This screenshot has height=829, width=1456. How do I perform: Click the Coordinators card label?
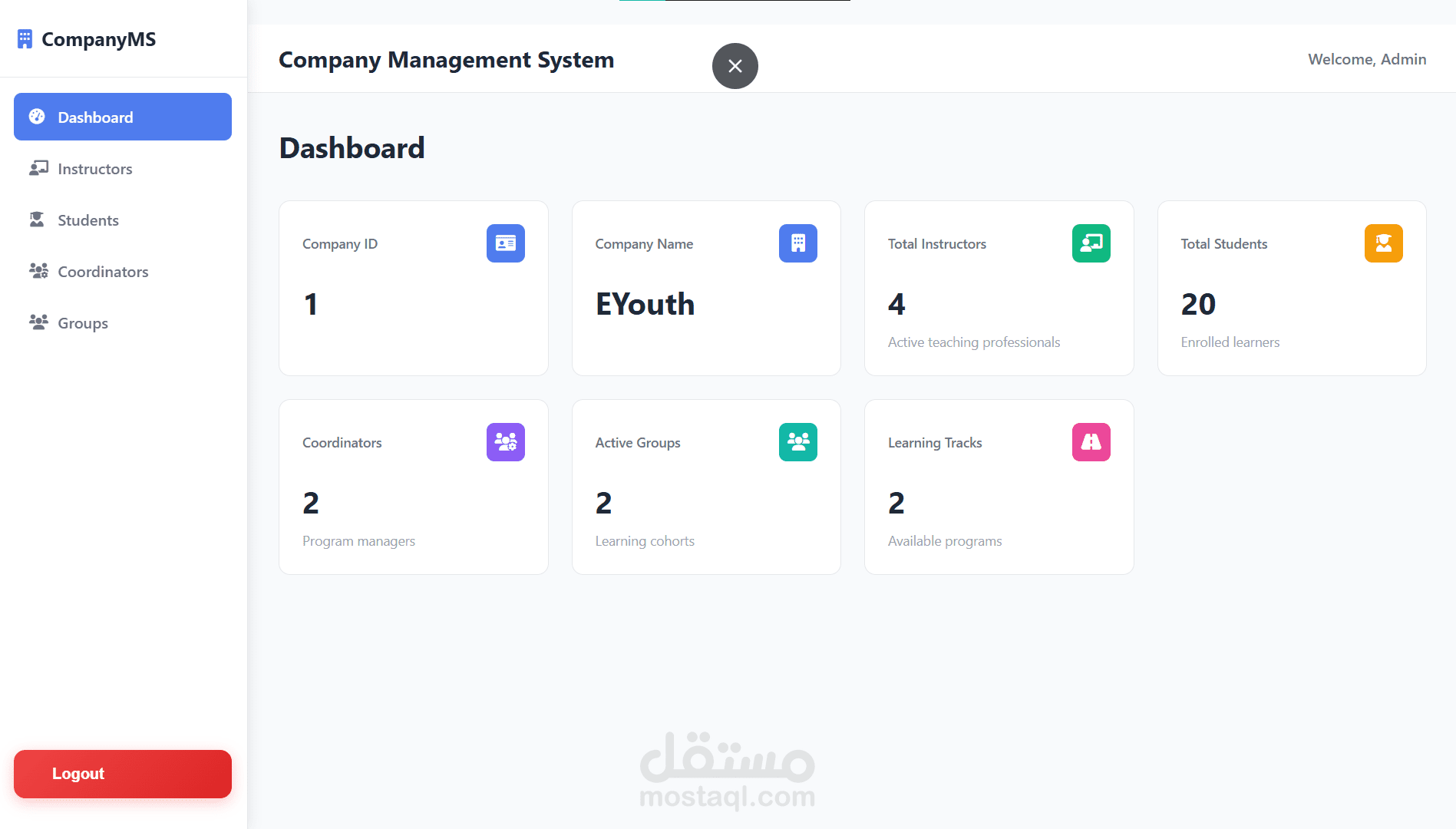342,442
